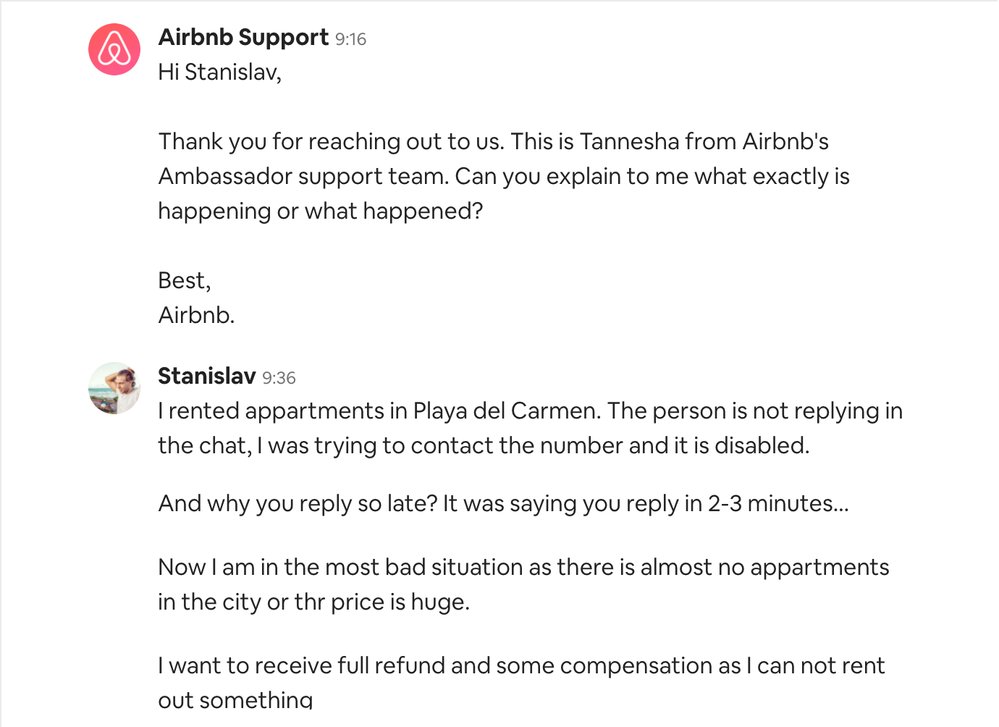Click the "the chat, I was trying" line
The height and width of the screenshot is (727, 999).
483,446
